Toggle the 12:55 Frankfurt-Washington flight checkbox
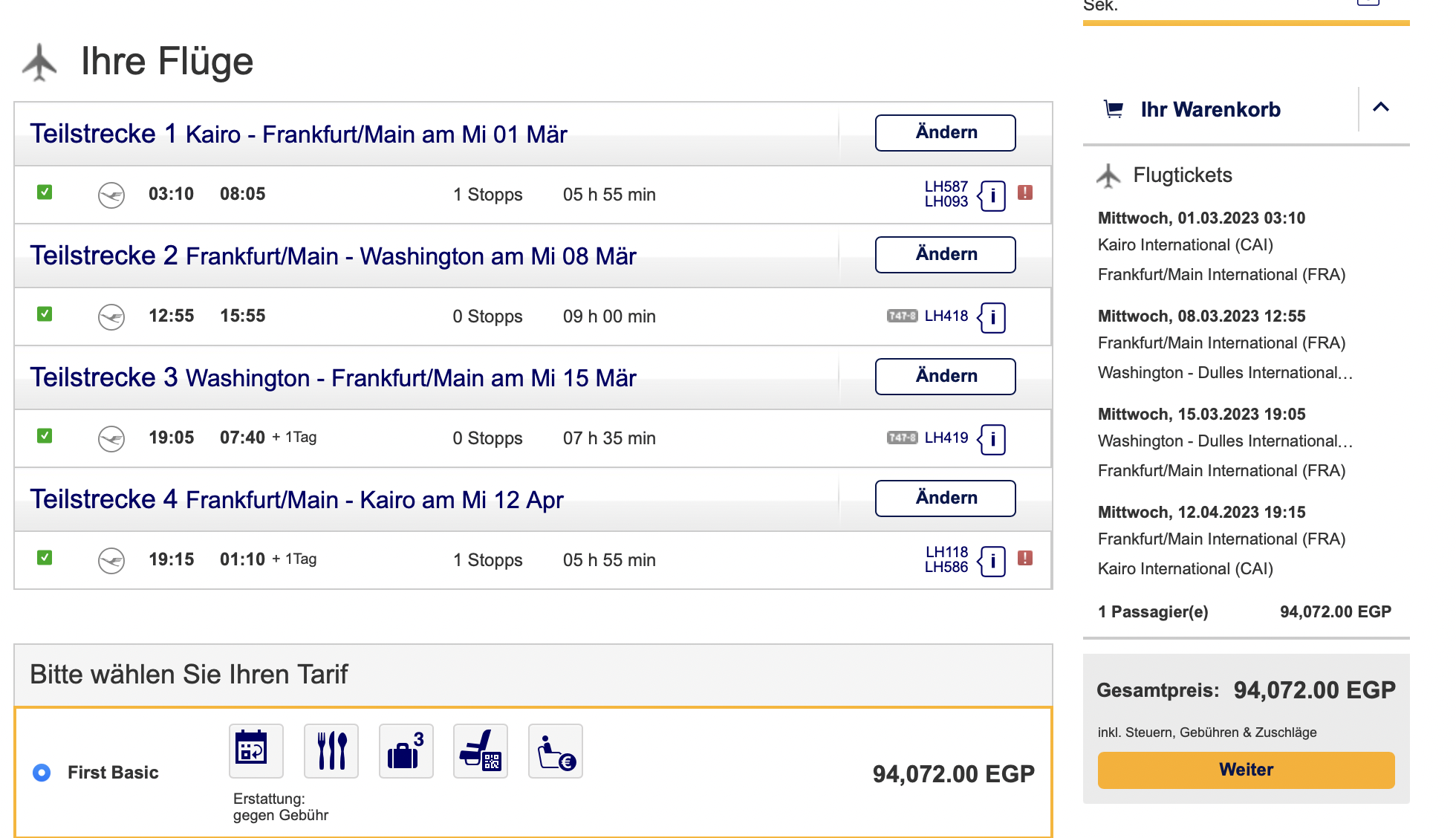 45,314
